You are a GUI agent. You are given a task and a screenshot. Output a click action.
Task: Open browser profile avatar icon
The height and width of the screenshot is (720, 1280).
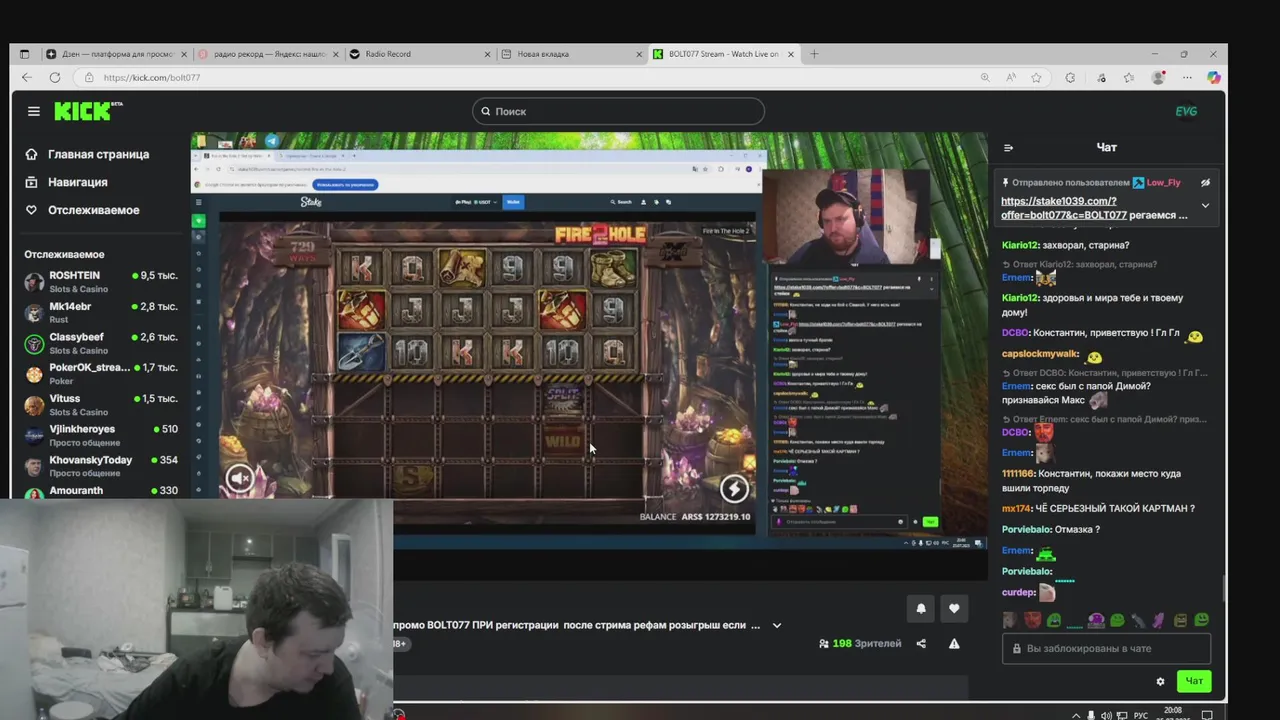(1158, 77)
